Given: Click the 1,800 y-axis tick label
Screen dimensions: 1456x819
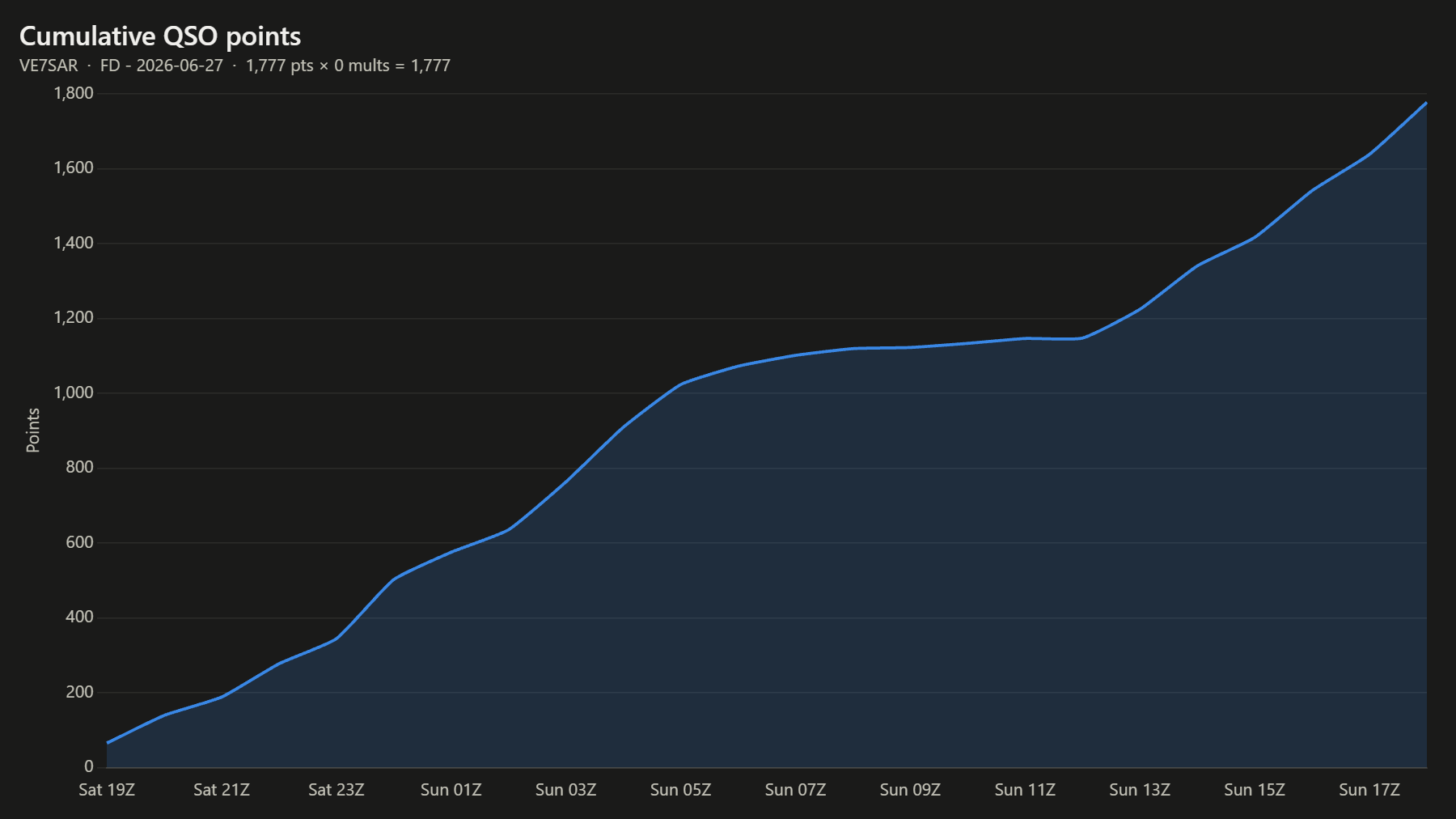Looking at the screenshot, I should pos(74,93).
